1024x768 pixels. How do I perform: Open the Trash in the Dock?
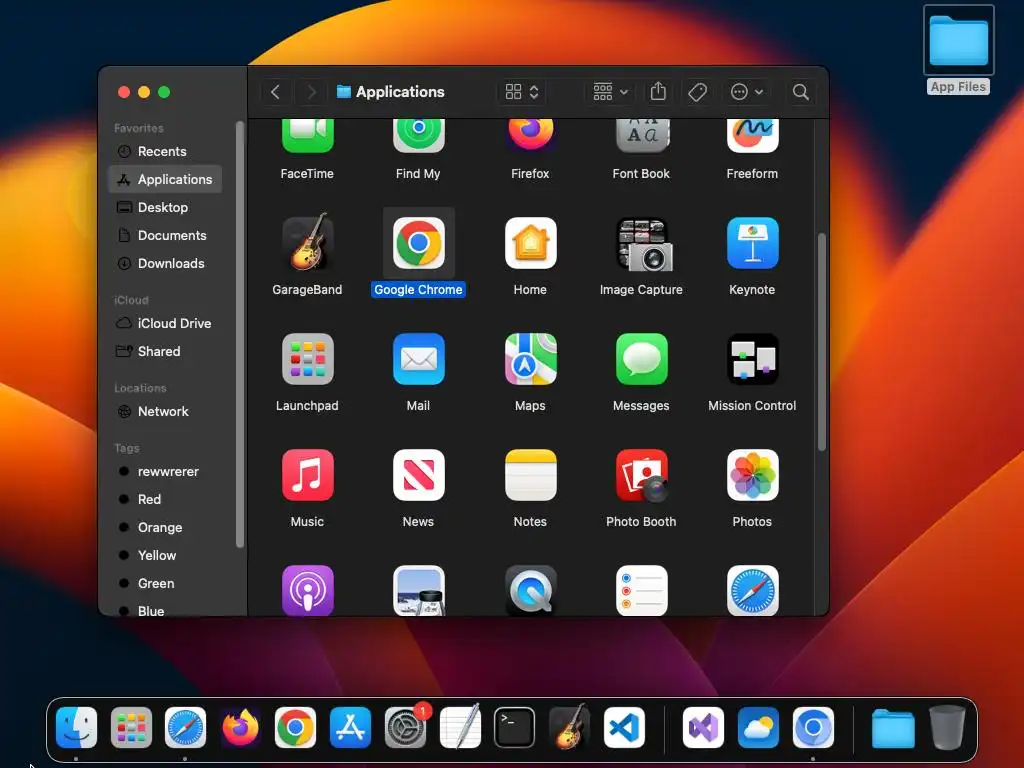pyautogui.click(x=948, y=727)
